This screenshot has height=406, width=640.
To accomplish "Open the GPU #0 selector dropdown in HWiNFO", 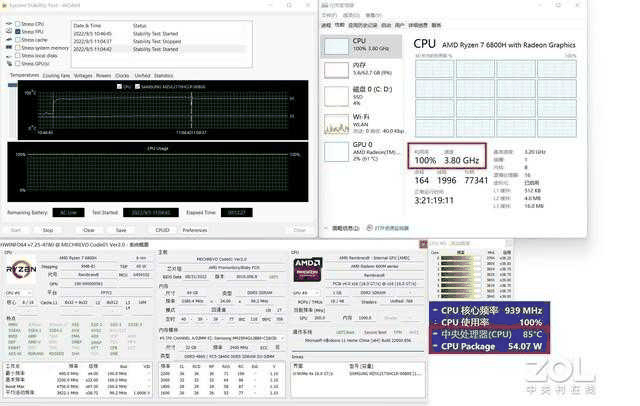I will 306,293.
